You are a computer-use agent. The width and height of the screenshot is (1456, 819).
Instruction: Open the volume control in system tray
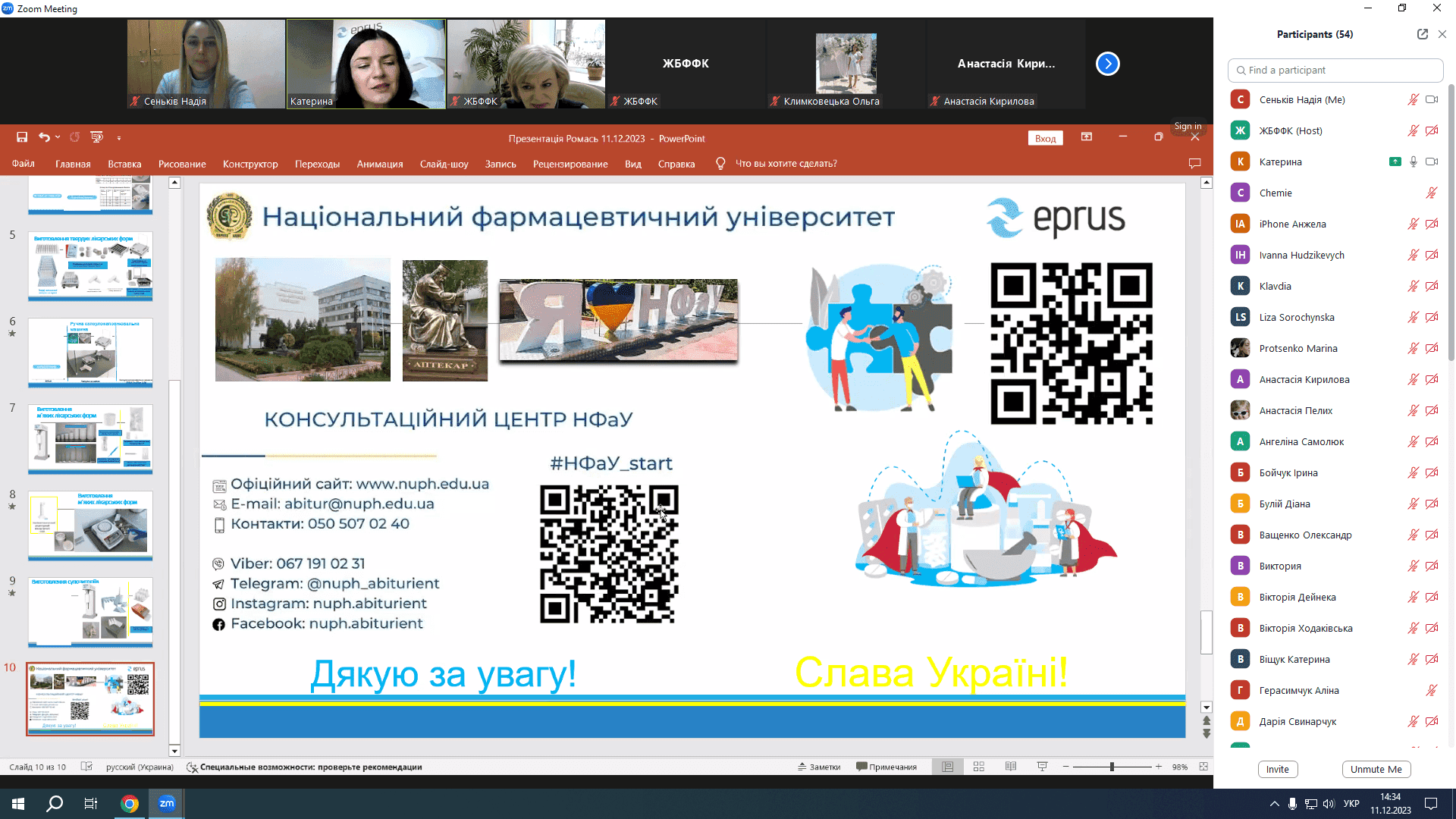(x=1329, y=804)
